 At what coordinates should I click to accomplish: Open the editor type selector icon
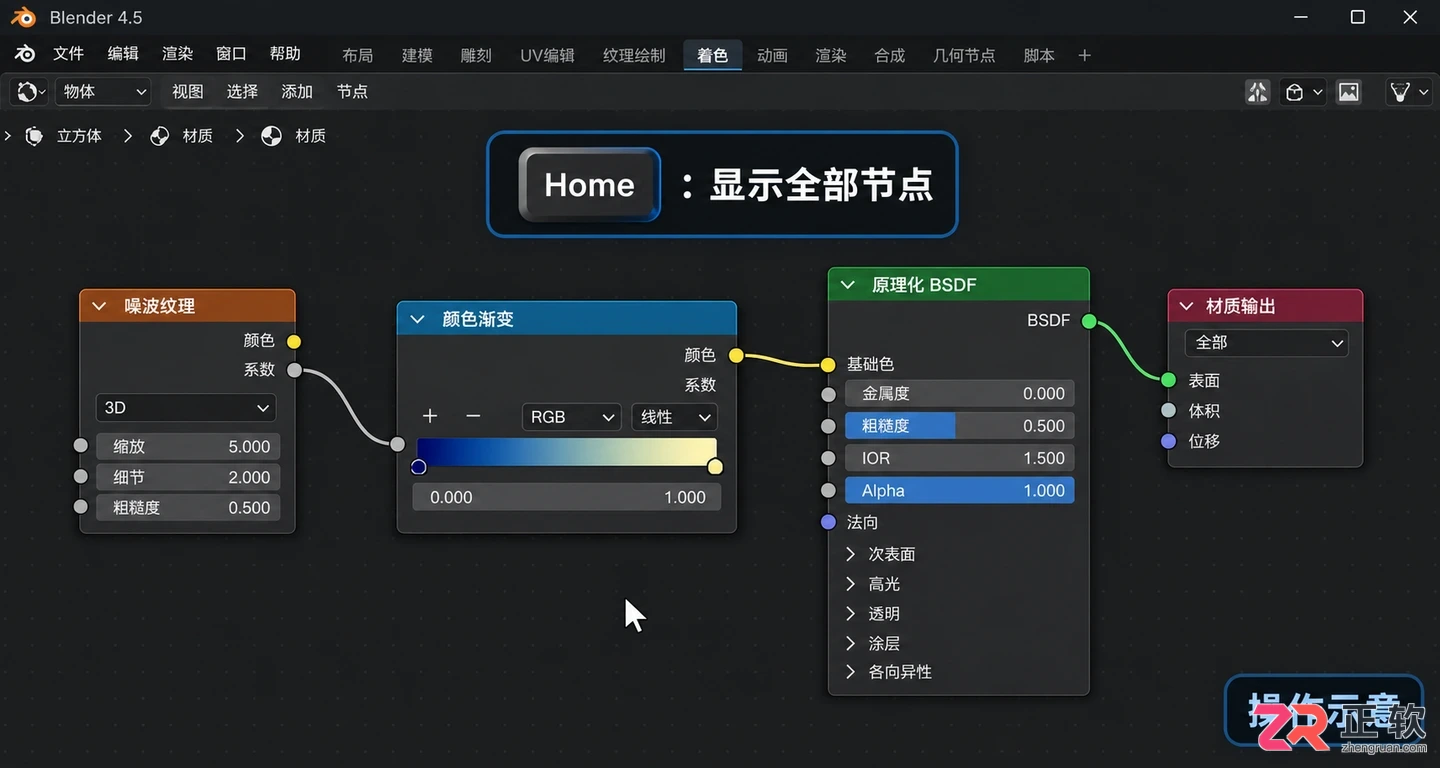click(31, 92)
